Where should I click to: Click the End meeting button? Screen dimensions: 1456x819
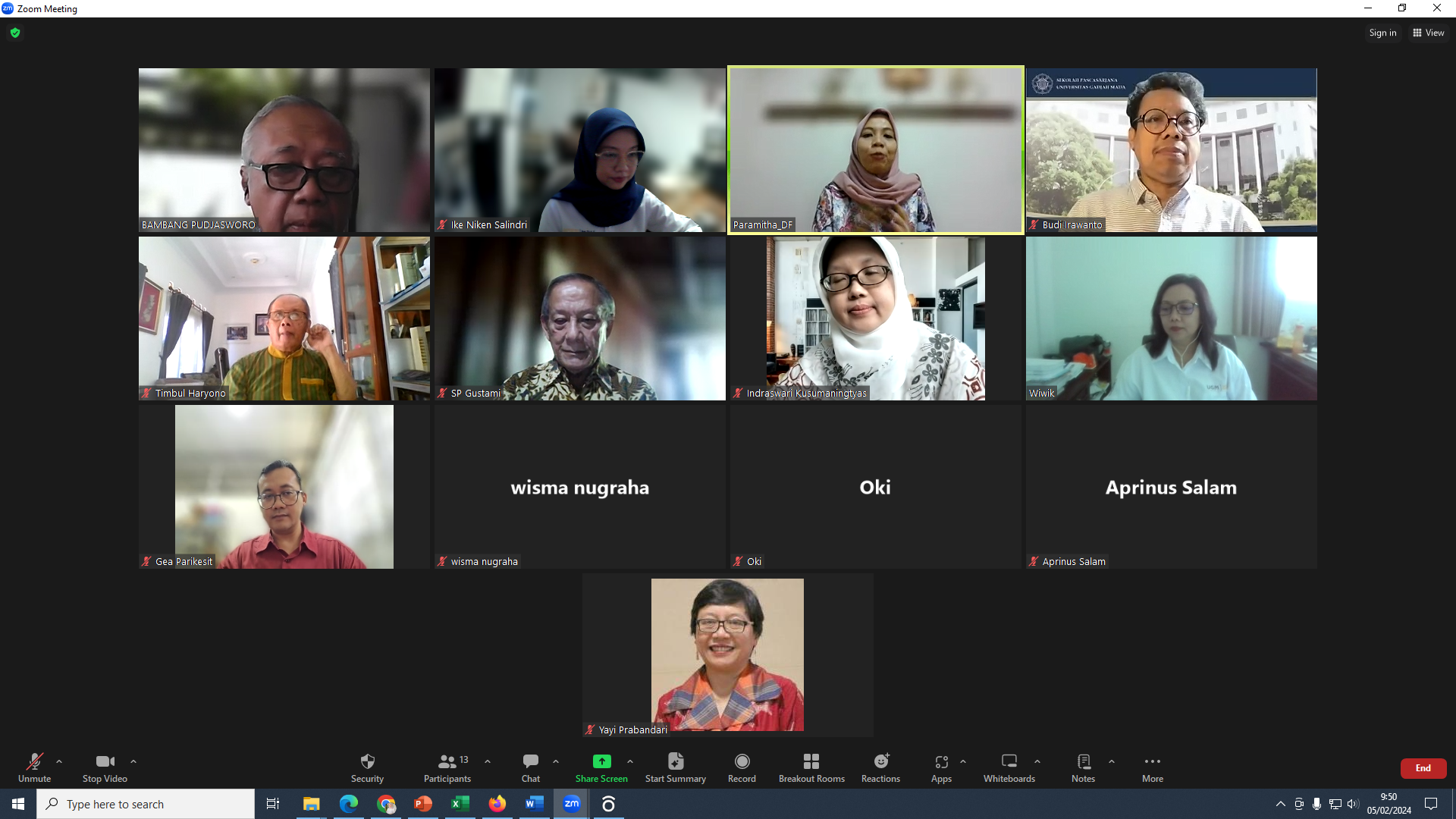click(x=1423, y=768)
